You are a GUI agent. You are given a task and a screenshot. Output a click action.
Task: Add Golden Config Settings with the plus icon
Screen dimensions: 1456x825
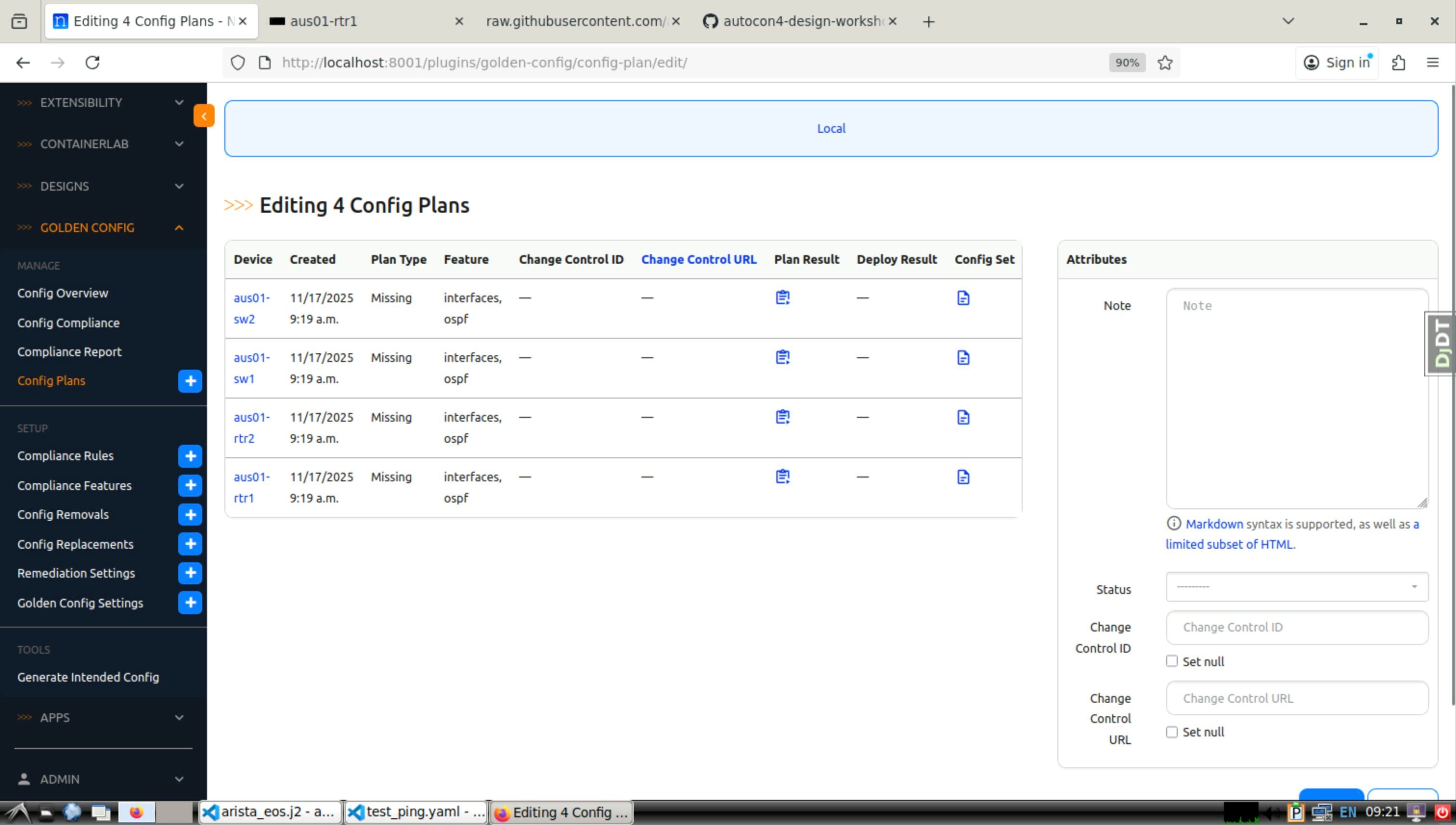(190, 602)
